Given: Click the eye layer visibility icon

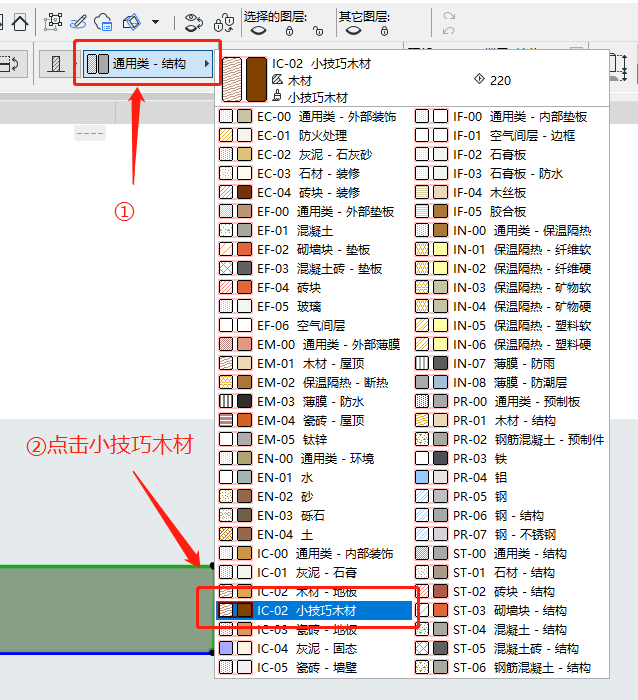Looking at the screenshot, I should coord(195,23).
